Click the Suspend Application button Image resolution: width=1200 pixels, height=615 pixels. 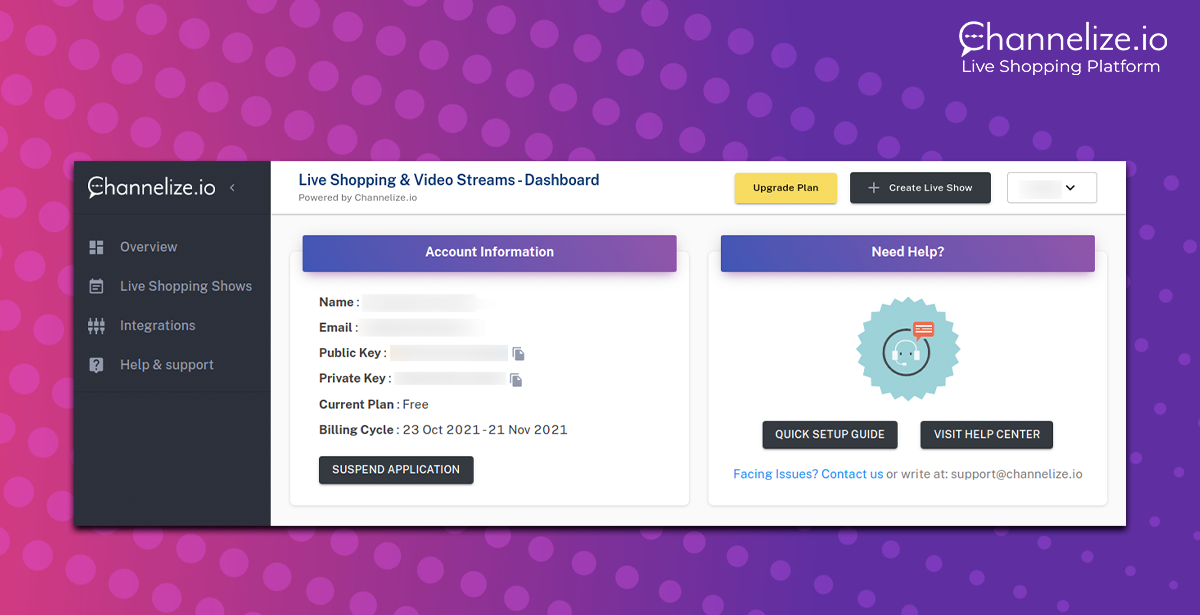[x=396, y=470]
